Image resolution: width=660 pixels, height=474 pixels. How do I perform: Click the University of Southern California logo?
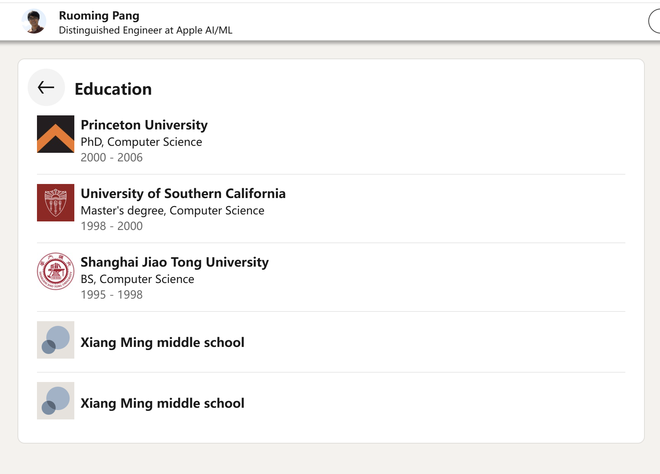click(x=56, y=202)
